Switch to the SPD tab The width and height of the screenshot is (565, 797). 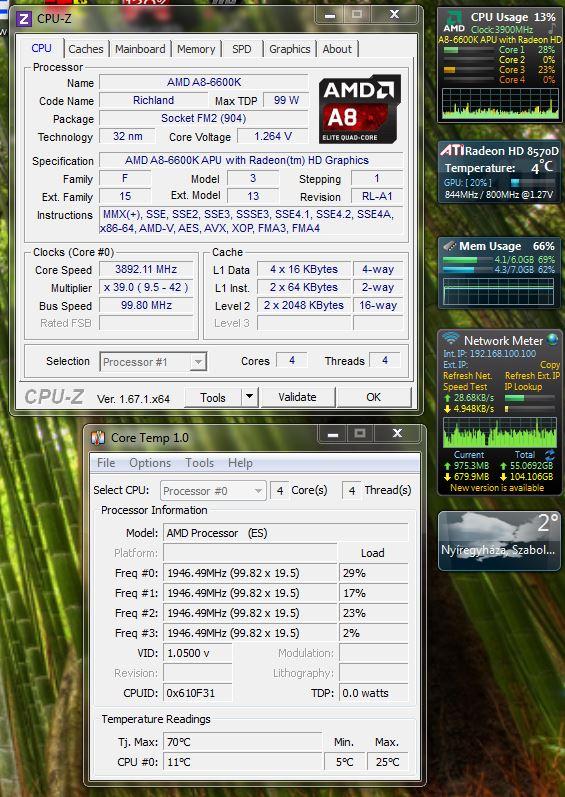[x=242, y=49]
